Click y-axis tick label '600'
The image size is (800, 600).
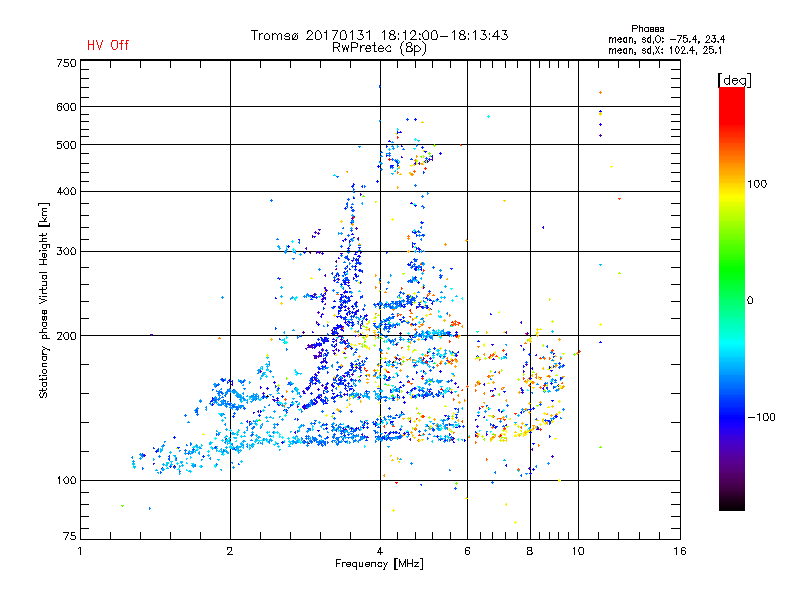(66, 107)
